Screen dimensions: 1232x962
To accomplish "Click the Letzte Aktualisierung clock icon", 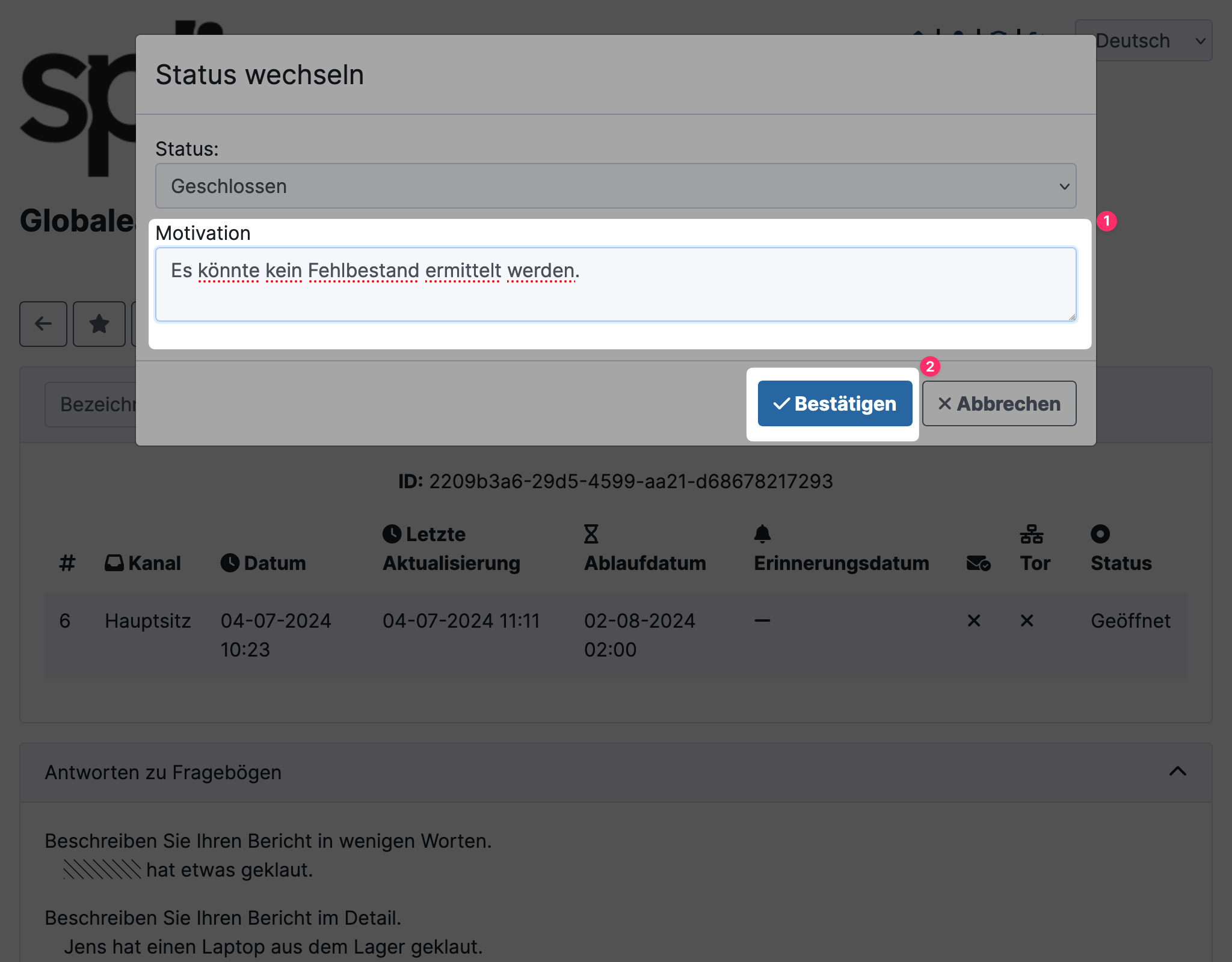I will [x=392, y=534].
